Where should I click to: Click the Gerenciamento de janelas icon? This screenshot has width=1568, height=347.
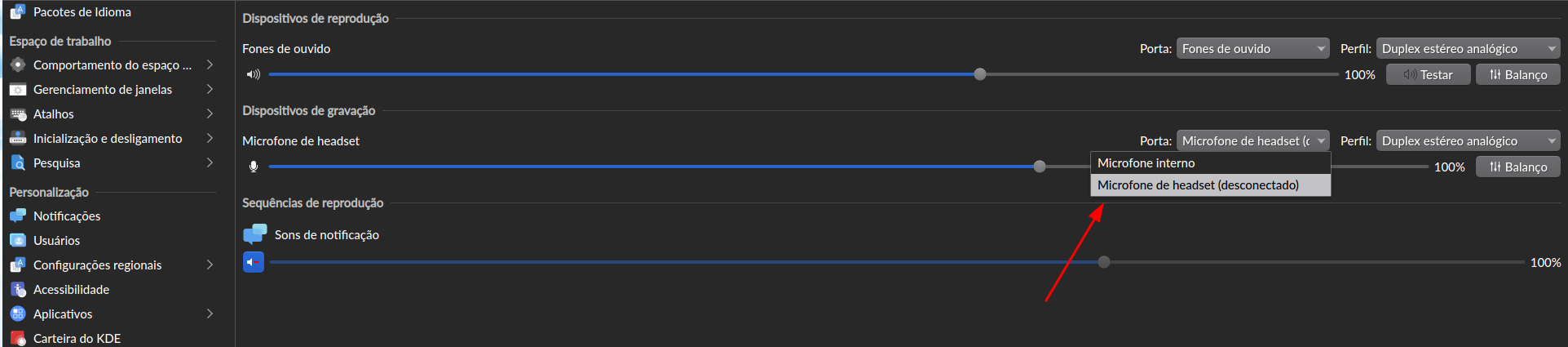[x=18, y=90]
